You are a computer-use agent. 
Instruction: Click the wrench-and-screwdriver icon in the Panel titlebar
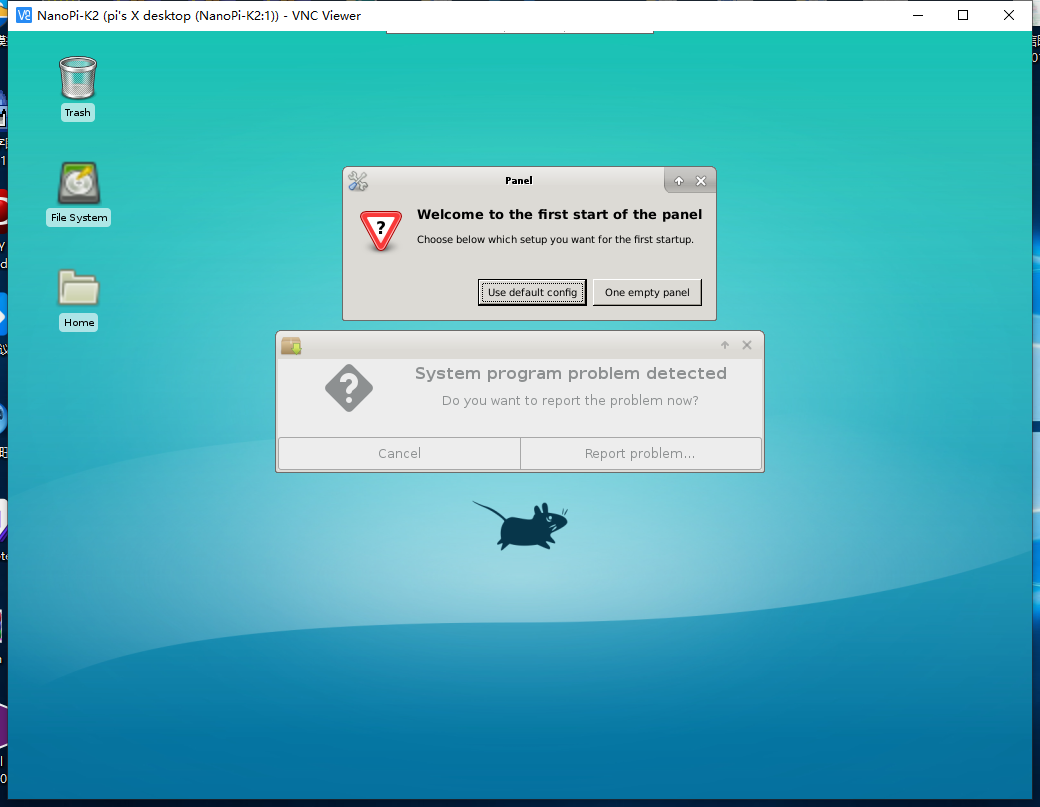tap(358, 181)
